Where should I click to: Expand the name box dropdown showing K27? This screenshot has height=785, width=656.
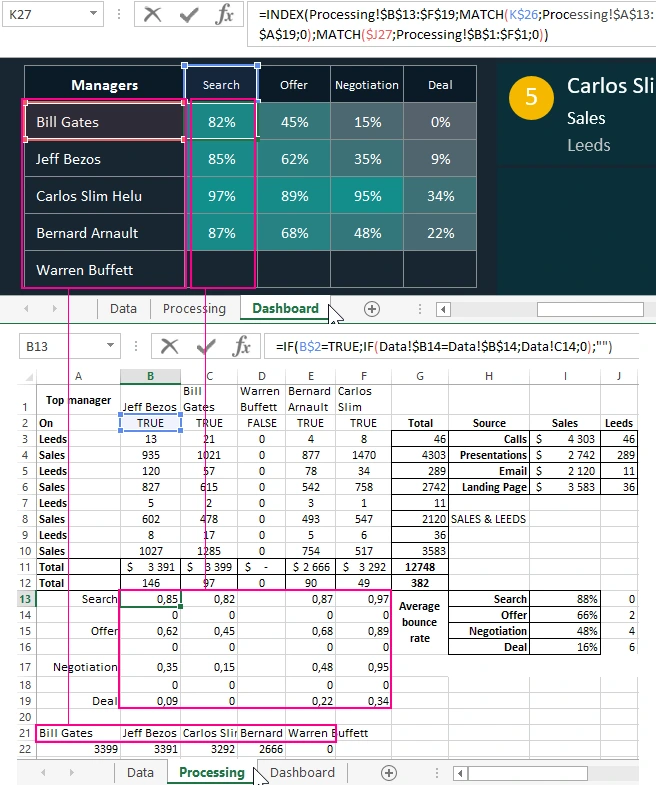(x=94, y=15)
